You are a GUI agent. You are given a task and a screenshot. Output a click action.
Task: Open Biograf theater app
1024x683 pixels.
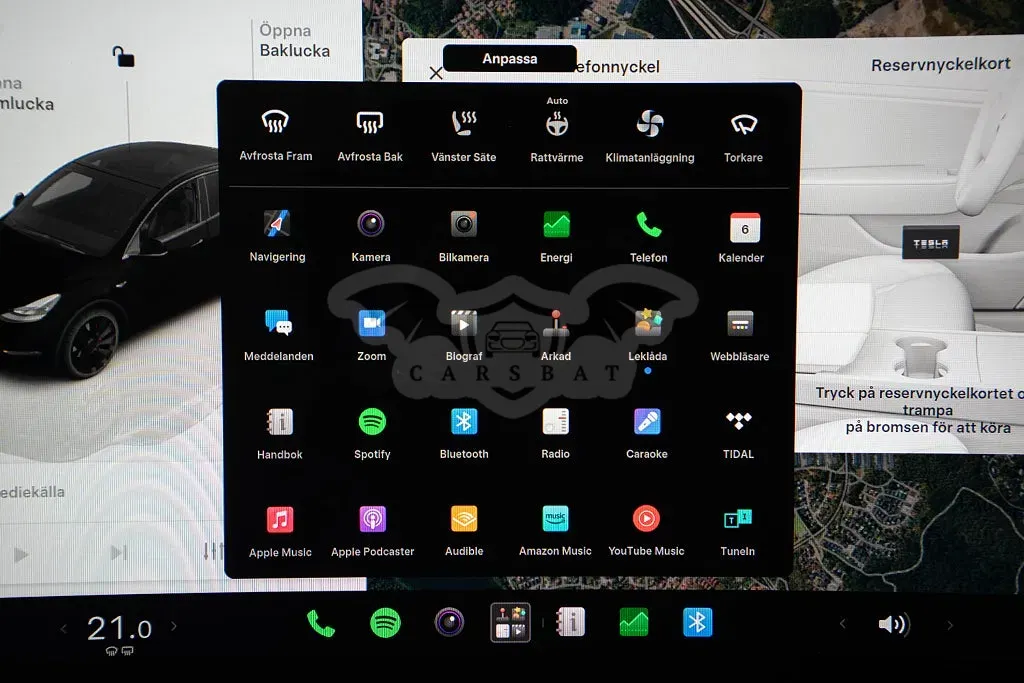point(464,335)
